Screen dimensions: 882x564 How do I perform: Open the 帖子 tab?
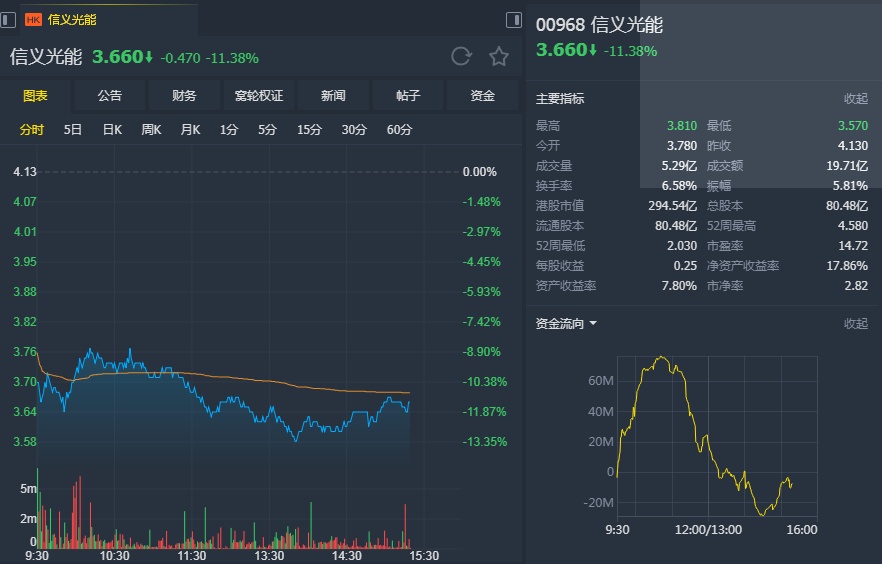point(408,96)
